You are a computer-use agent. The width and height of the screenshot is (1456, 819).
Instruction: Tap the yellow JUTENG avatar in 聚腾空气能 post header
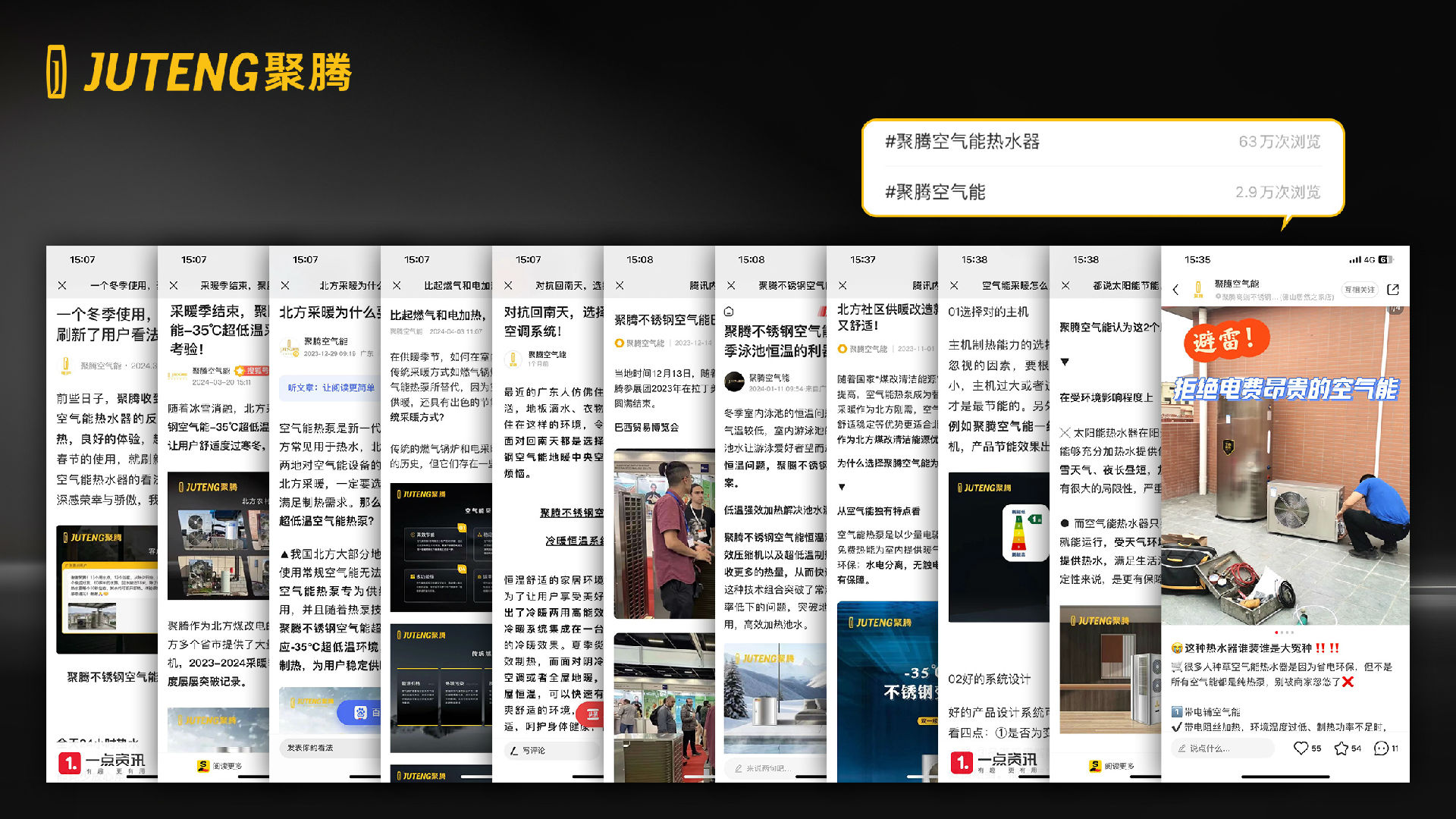click(1199, 289)
